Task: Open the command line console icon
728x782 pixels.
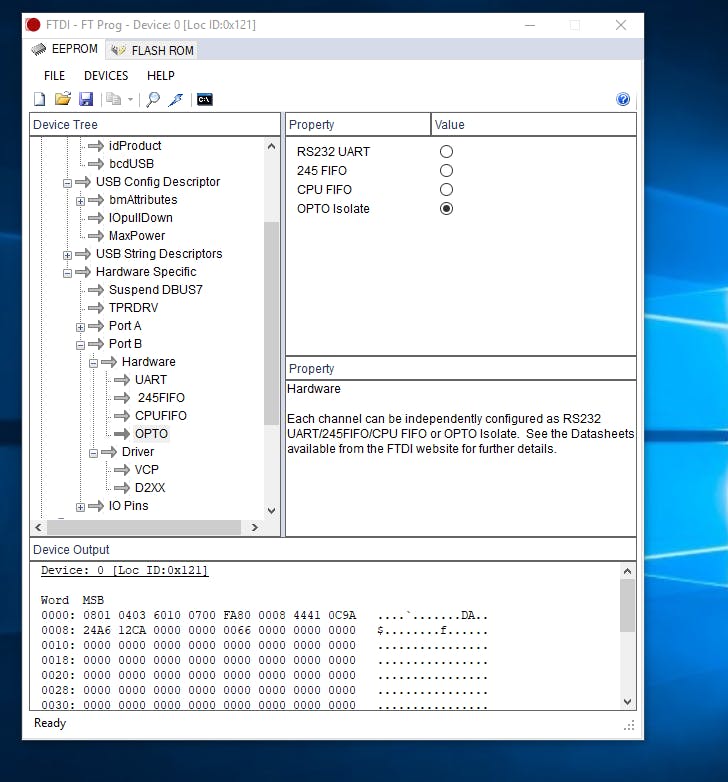Action: pyautogui.click(x=204, y=99)
